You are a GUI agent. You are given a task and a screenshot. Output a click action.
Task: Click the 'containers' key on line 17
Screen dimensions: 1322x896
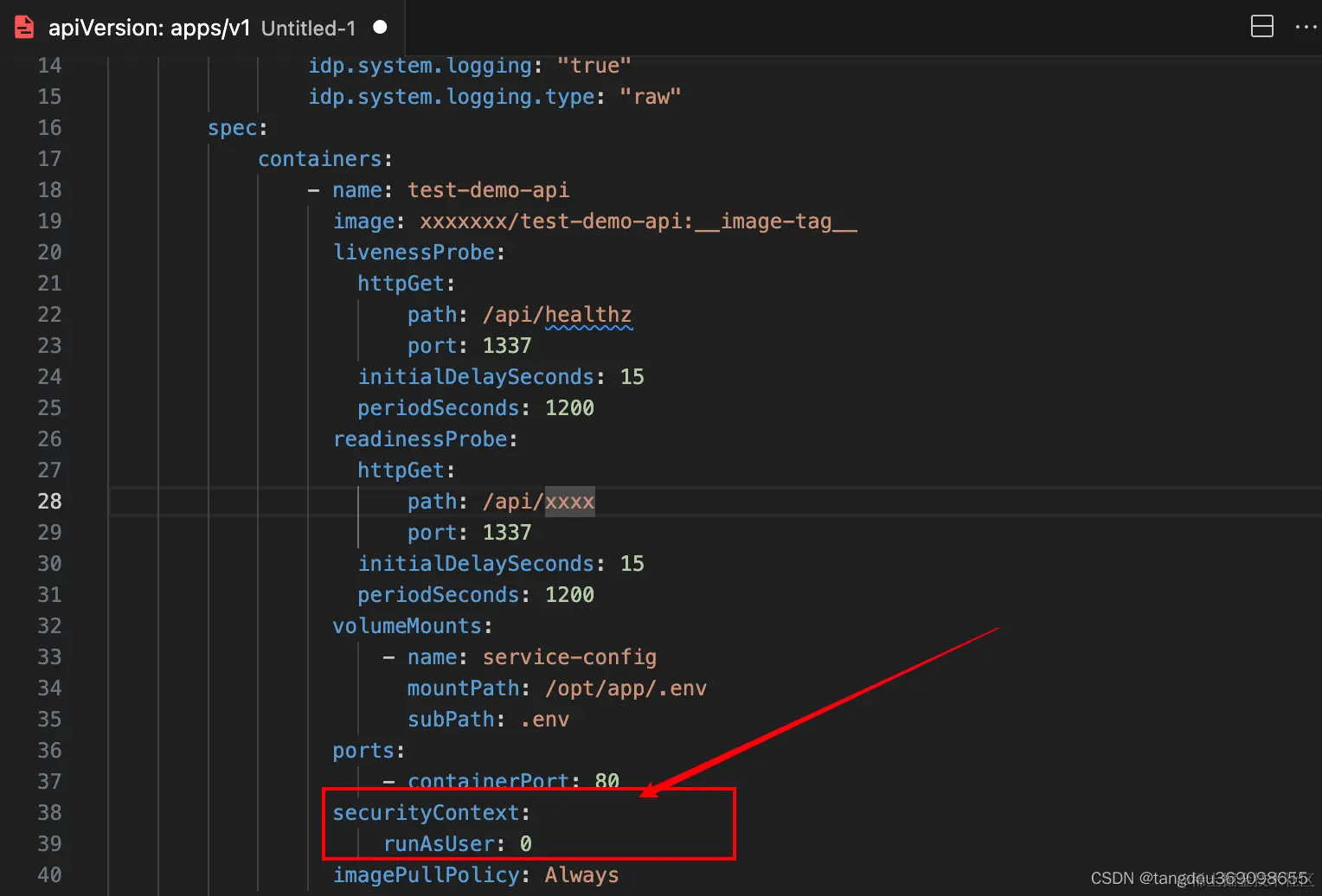[x=320, y=159]
